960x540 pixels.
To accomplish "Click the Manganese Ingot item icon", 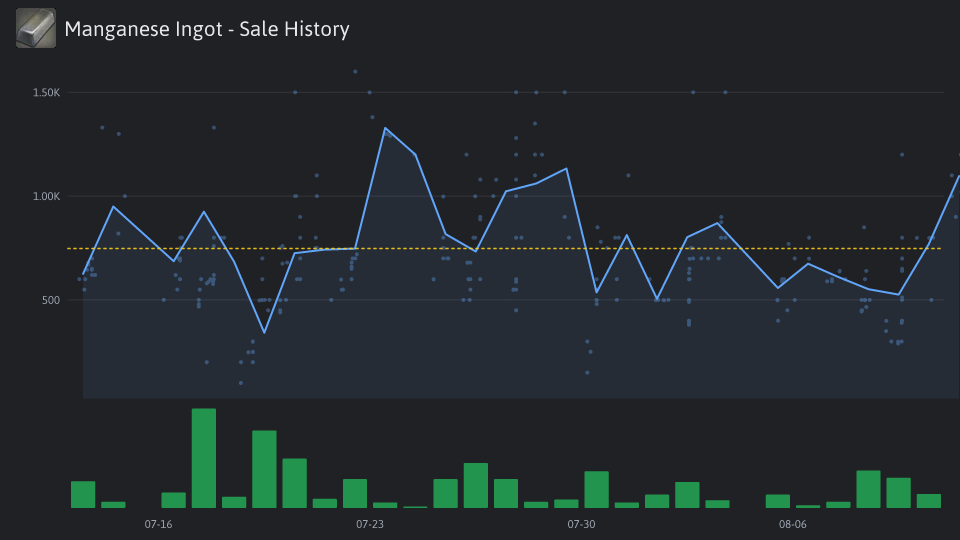I will point(36,28).
